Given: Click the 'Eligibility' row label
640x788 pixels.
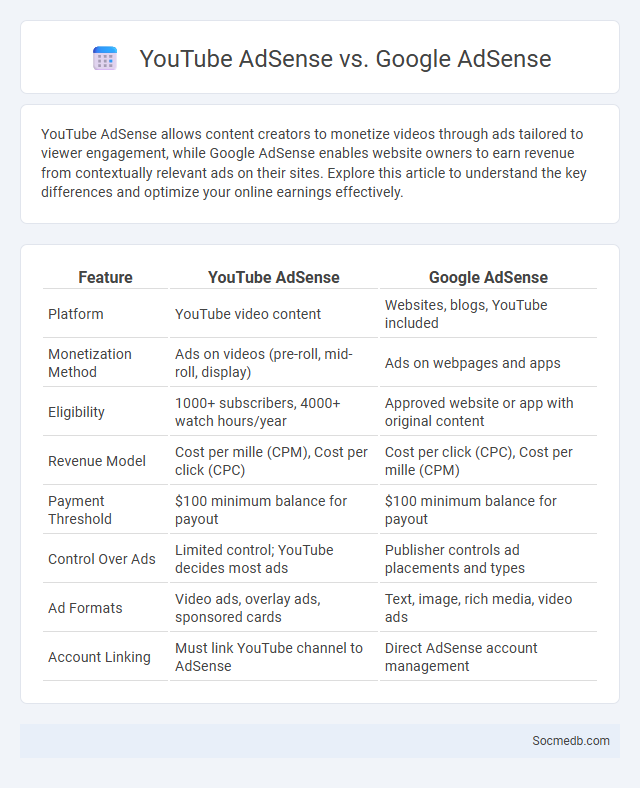Looking at the screenshot, I should click(x=76, y=412).
